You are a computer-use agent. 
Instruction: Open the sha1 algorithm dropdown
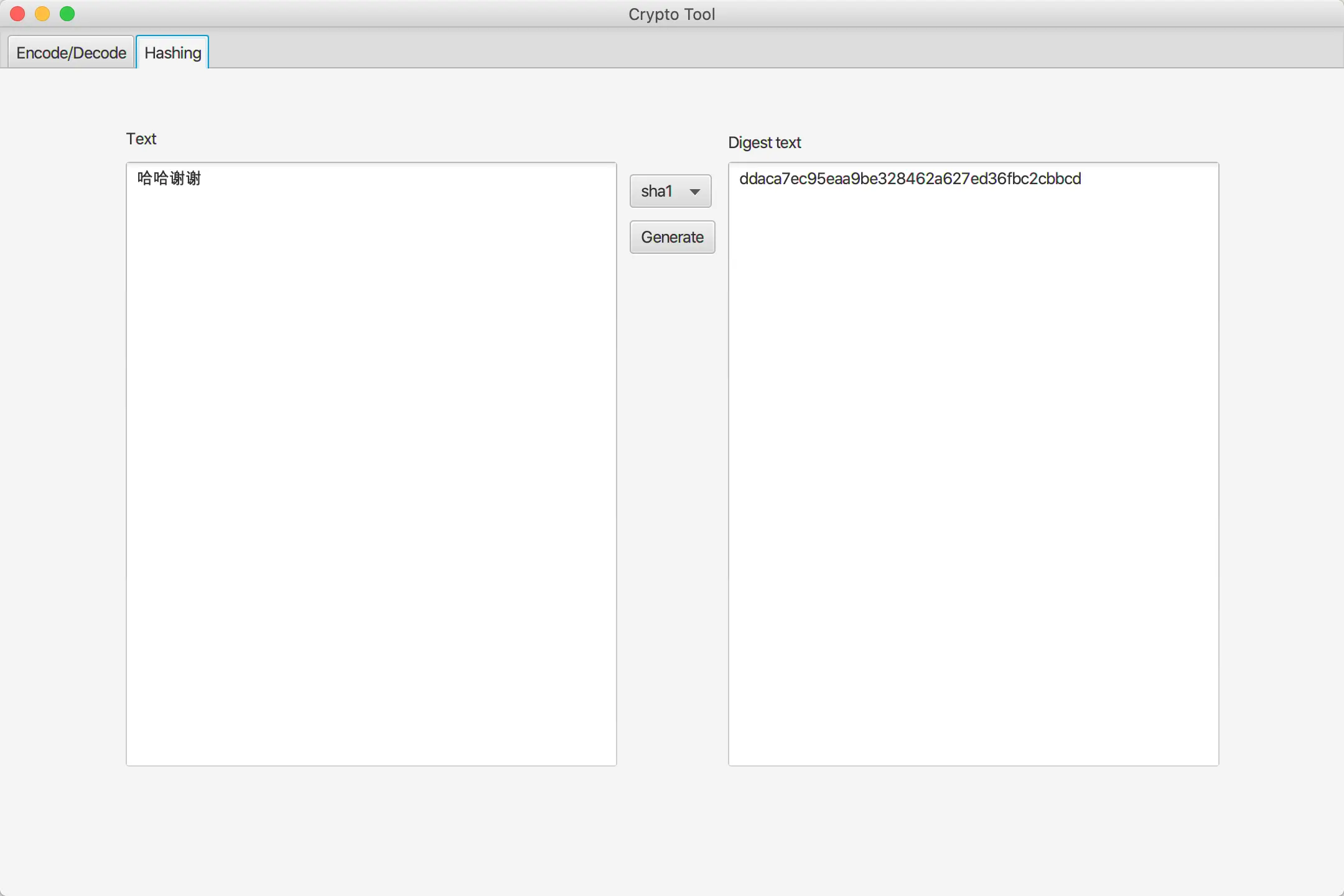pyautogui.click(x=670, y=191)
